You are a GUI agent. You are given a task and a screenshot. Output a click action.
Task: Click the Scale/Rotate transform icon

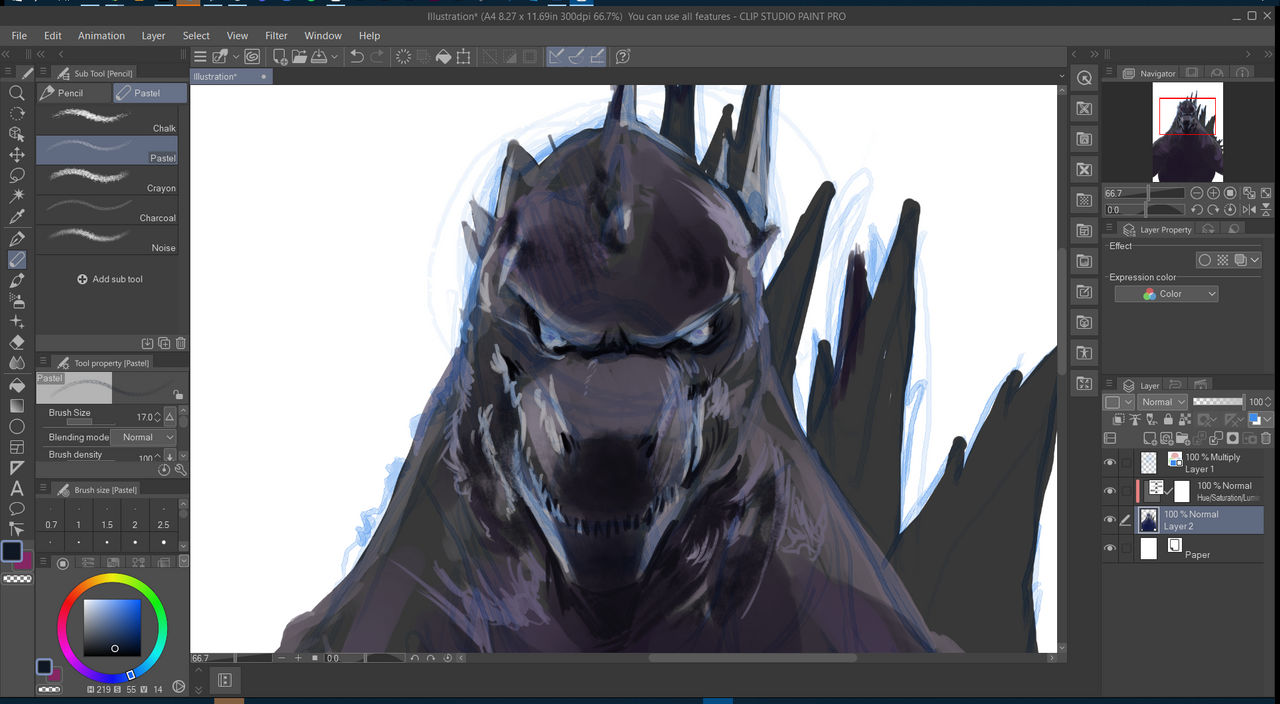coord(464,57)
